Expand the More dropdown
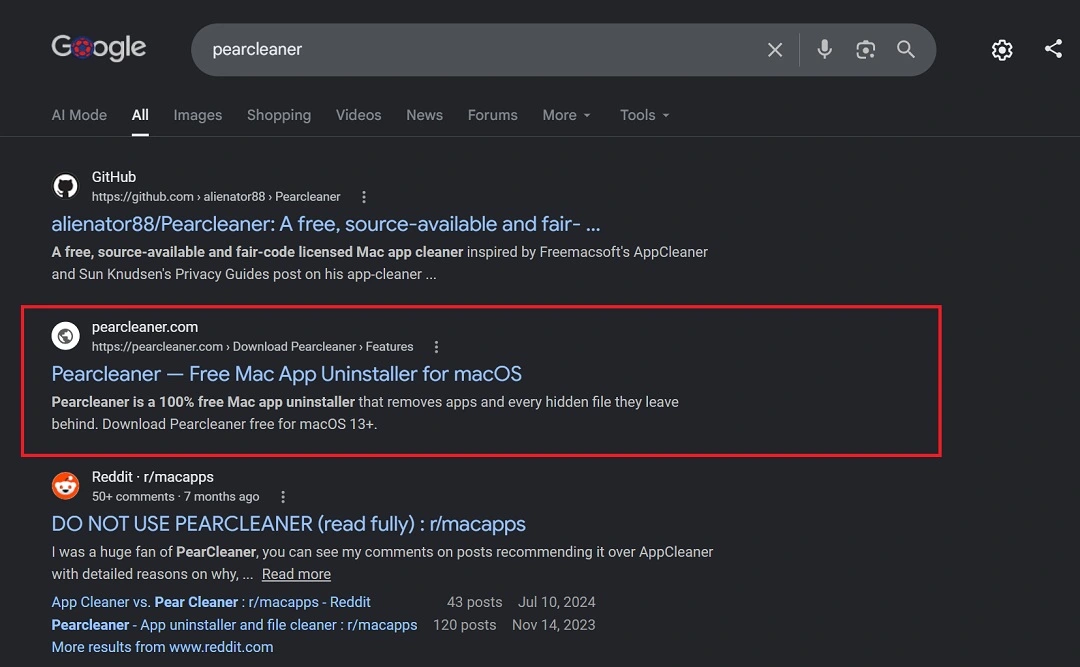This screenshot has width=1080, height=667. (x=566, y=115)
